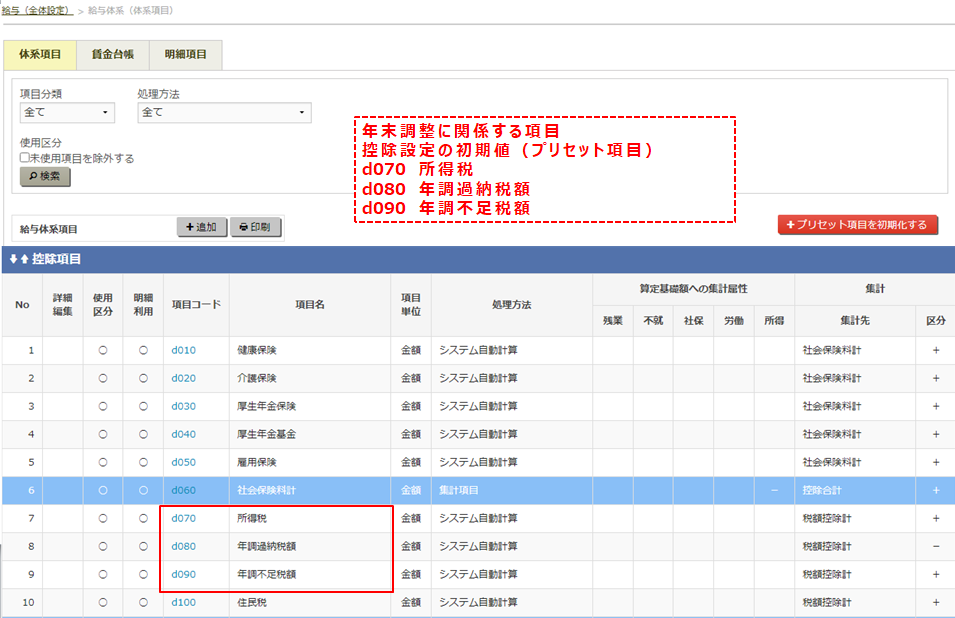This screenshot has height=618, width=955.
Task: Click the 使用区分 circle for row 1
Action: [x=103, y=351]
